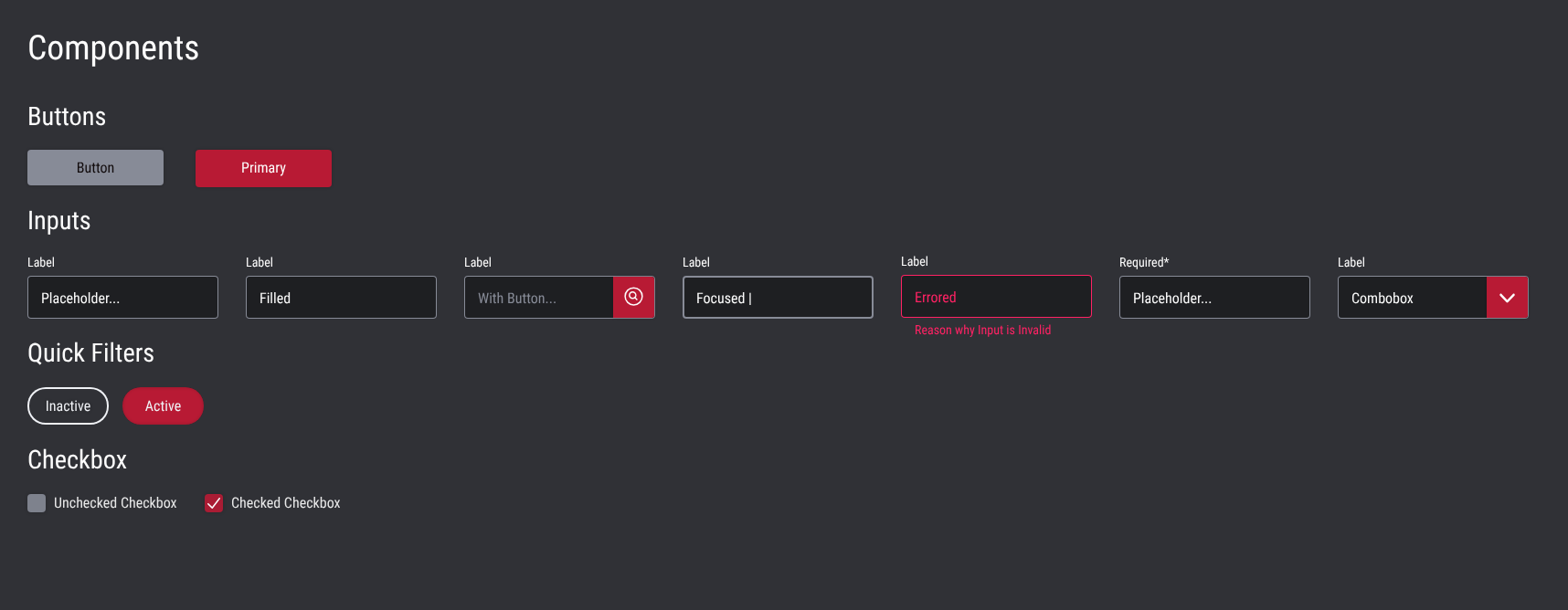The width and height of the screenshot is (1568, 610).
Task: Click the Placeholder input beside the Filled input
Action: coord(122,298)
